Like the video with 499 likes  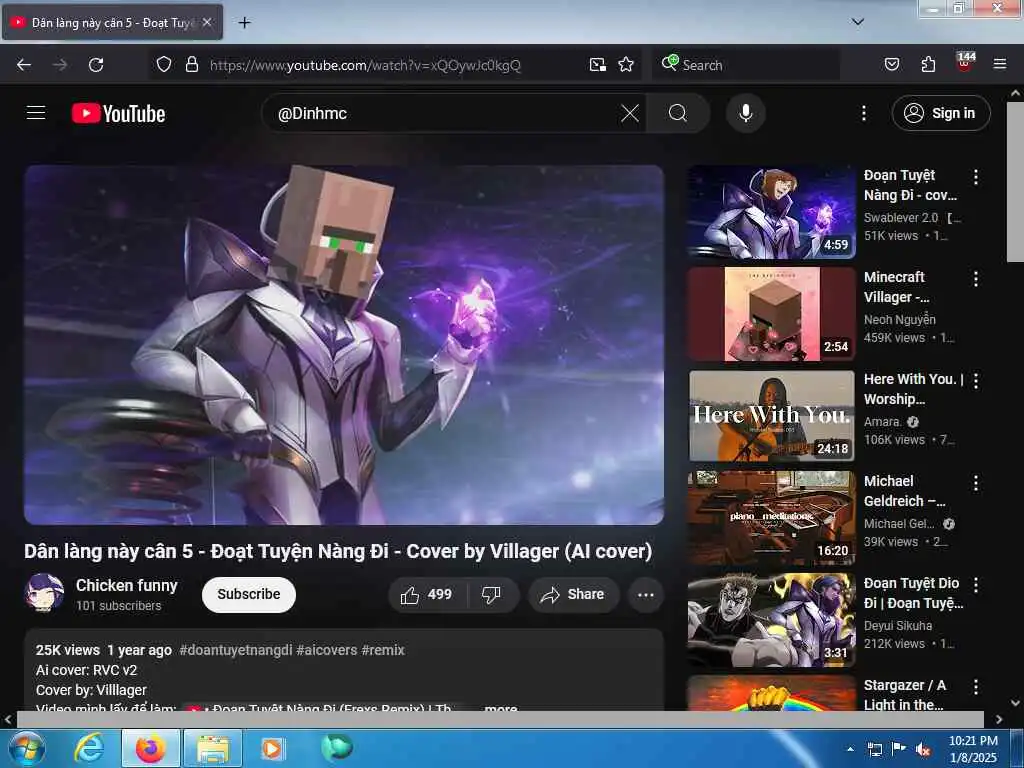pos(428,595)
